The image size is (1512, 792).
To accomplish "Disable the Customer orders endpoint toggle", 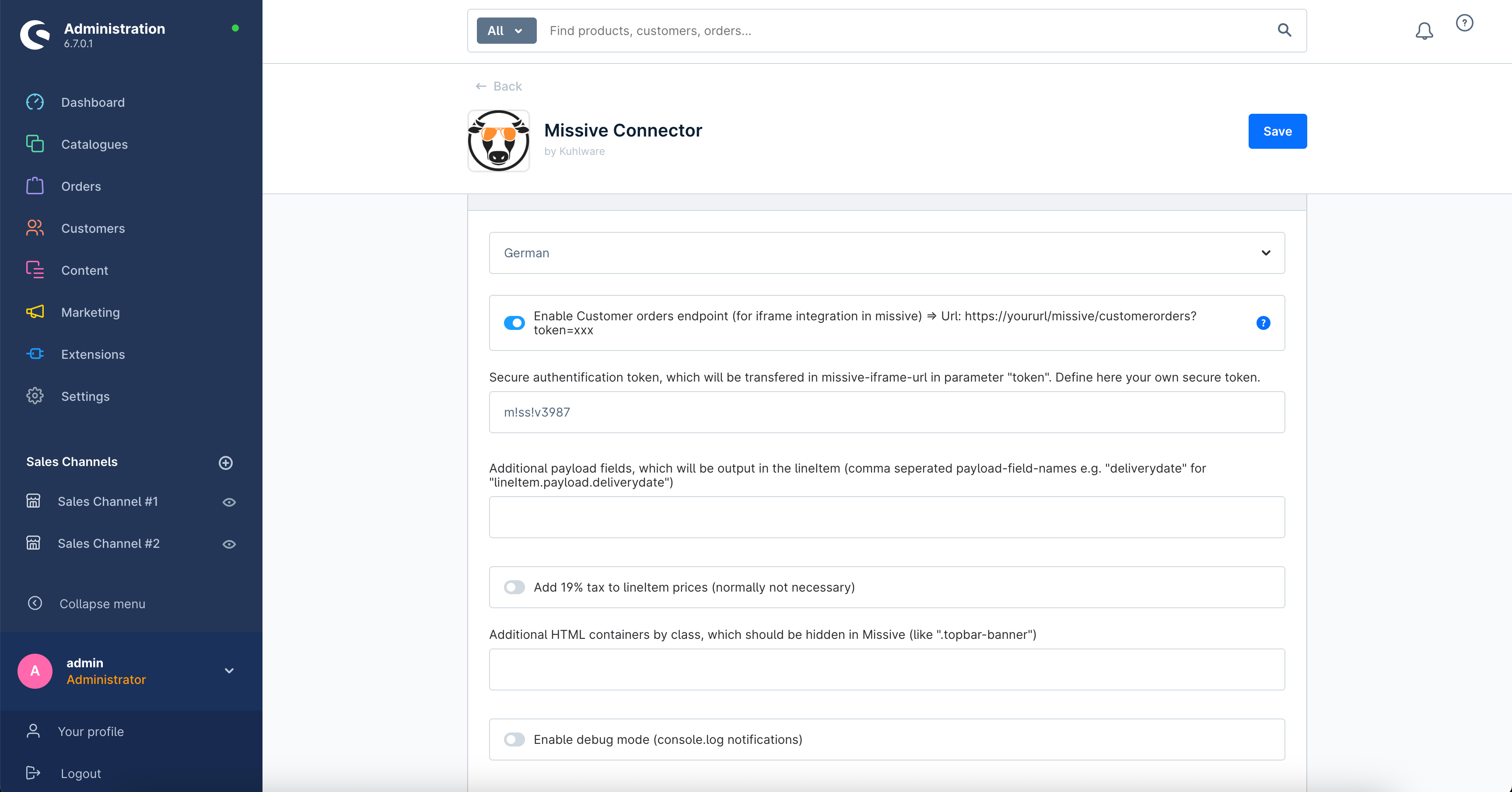I will click(x=514, y=323).
